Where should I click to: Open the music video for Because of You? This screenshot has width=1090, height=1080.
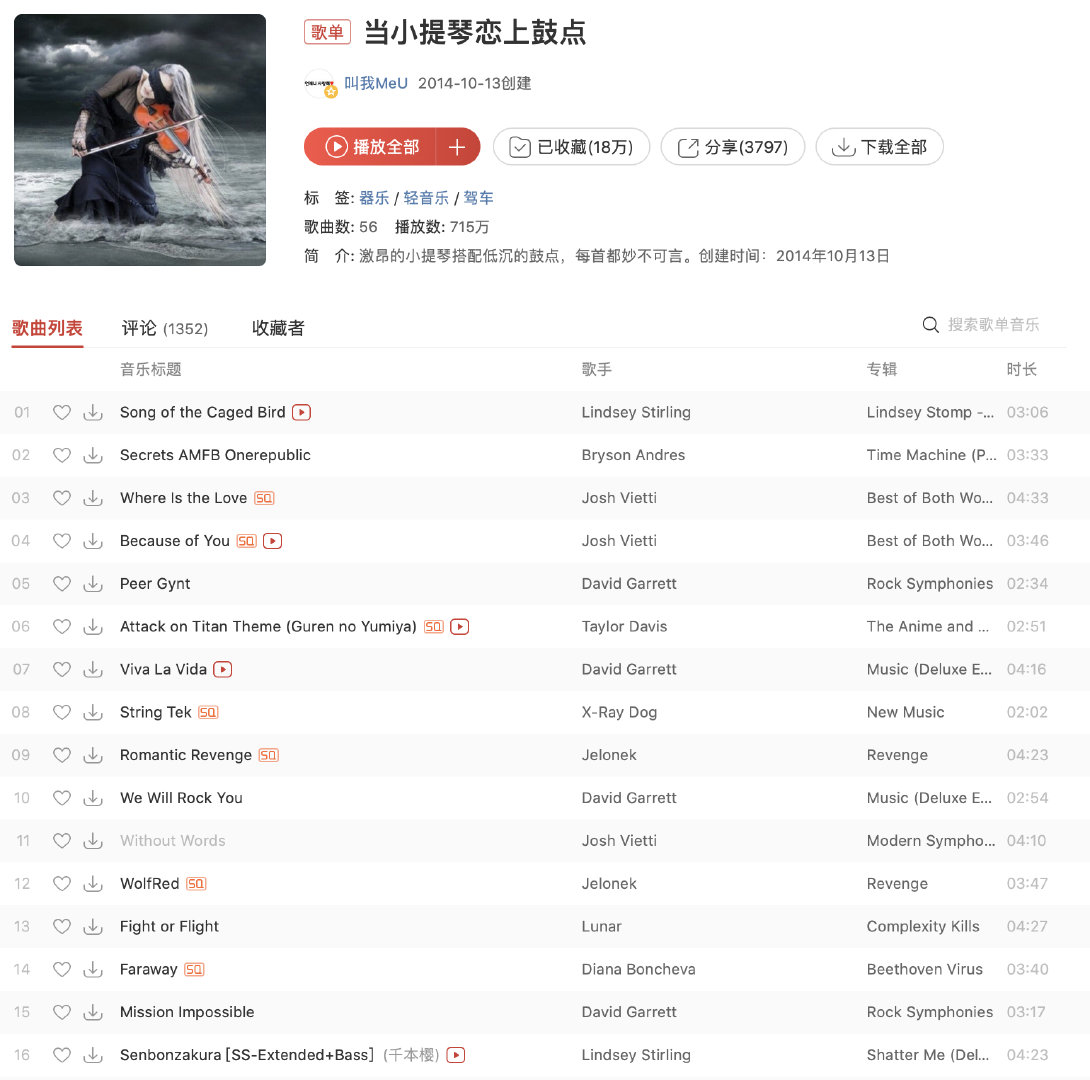pyautogui.click(x=272, y=541)
